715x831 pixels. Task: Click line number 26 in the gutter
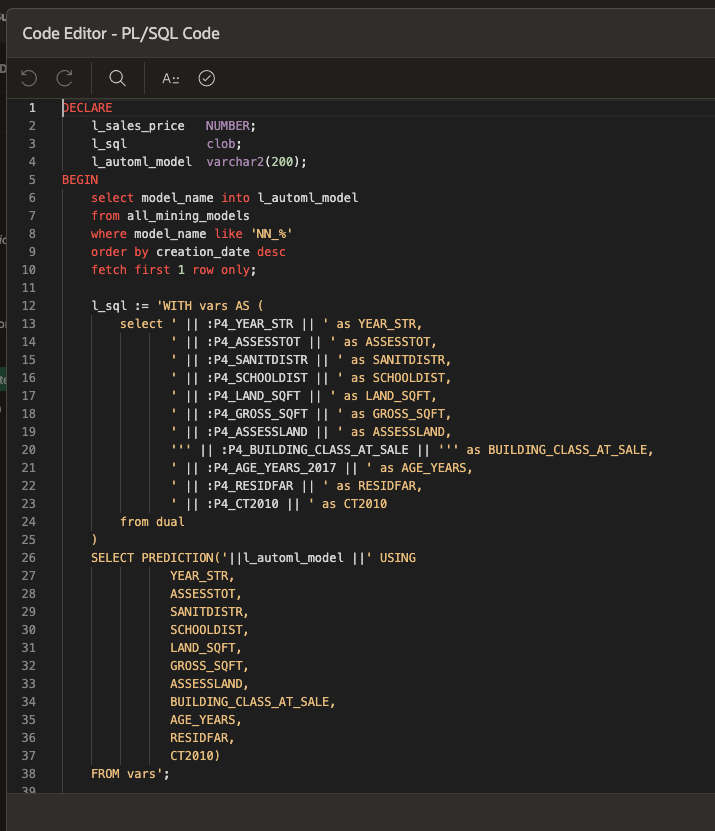coord(28,558)
